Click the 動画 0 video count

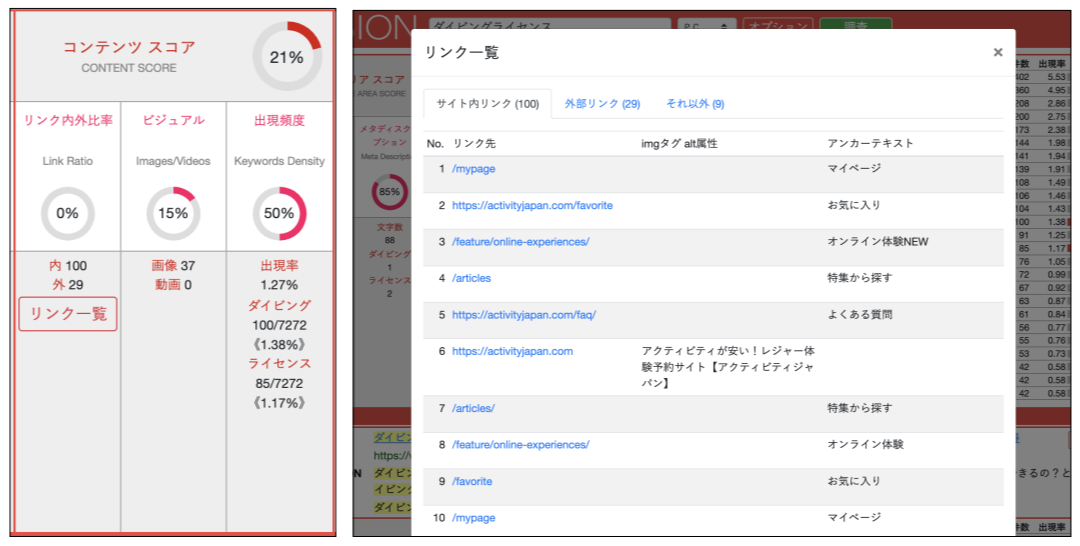(x=173, y=285)
